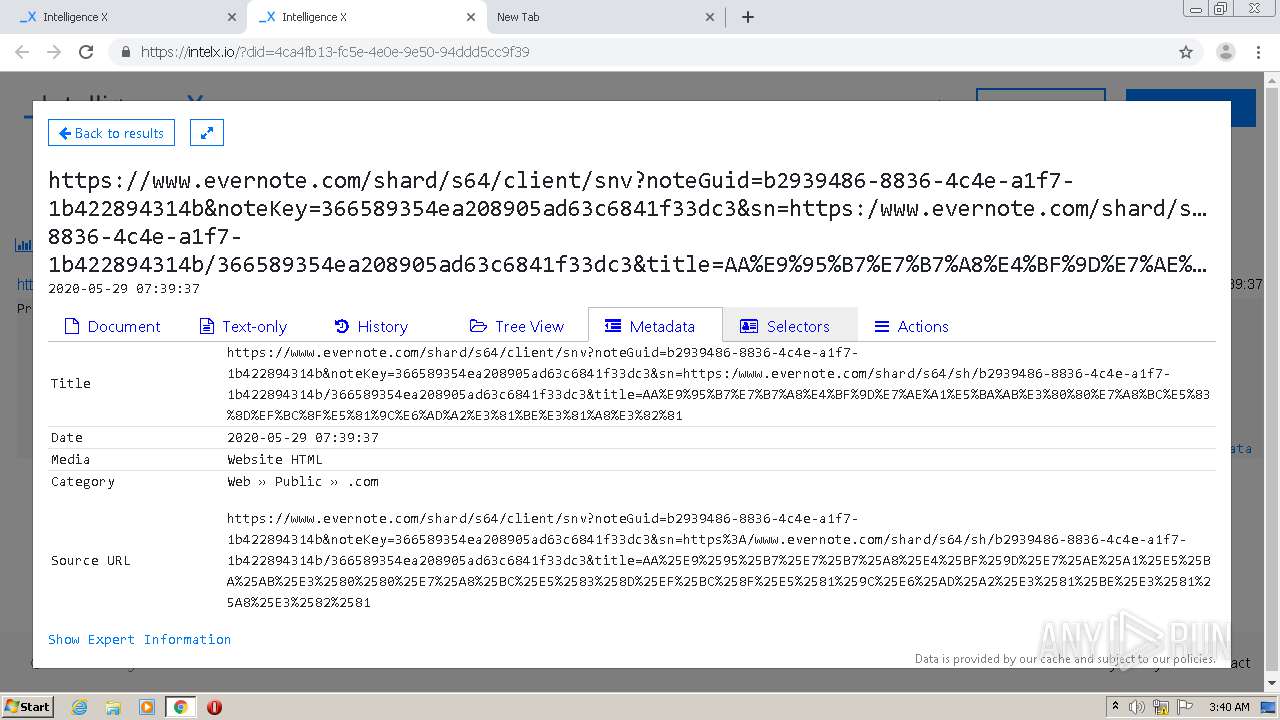Bookmark this page with star icon

click(x=1186, y=52)
